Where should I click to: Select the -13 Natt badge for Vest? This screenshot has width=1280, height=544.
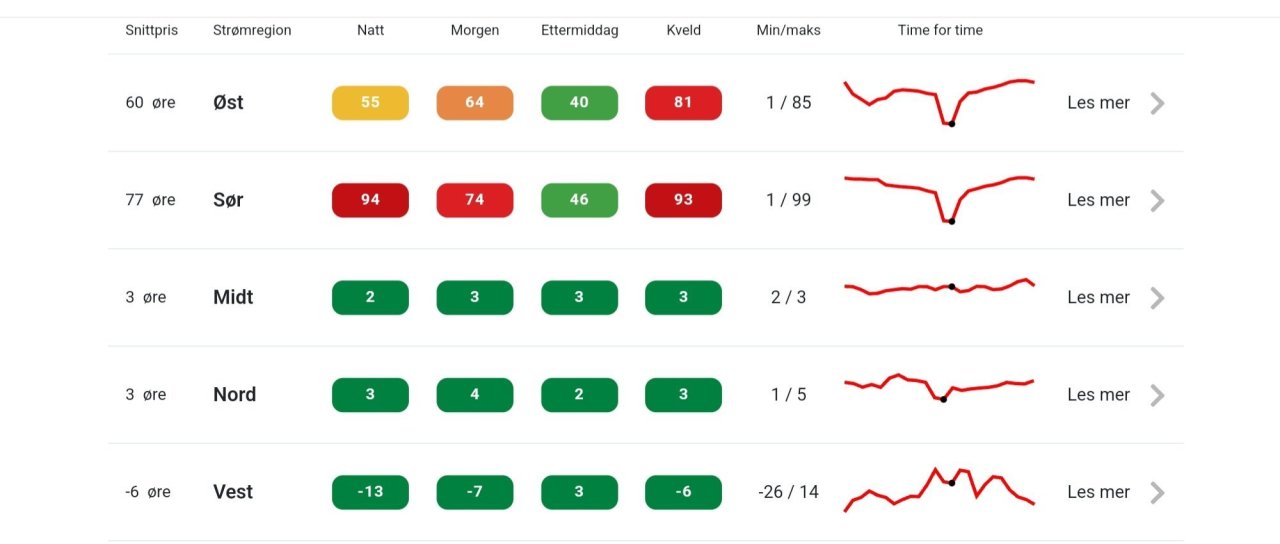(370, 492)
